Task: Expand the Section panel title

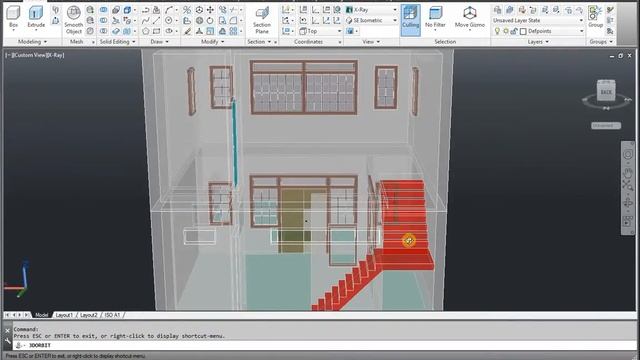Action: coord(259,42)
